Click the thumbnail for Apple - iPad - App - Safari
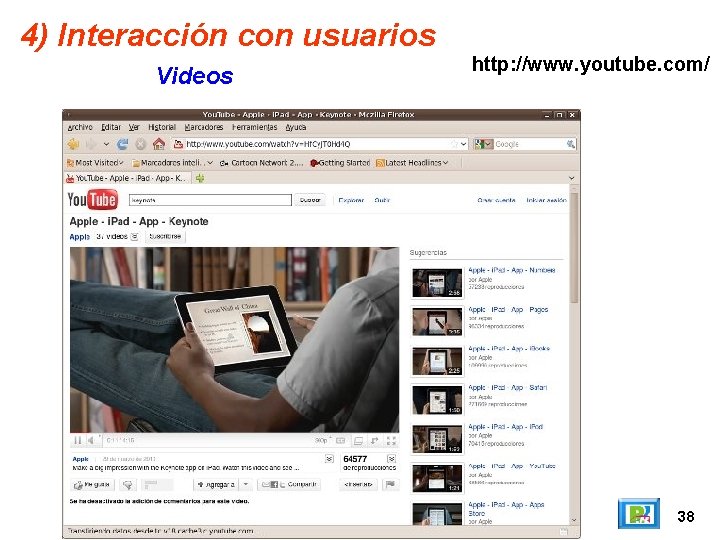Image resolution: width=720 pixels, height=540 pixels. [x=437, y=400]
